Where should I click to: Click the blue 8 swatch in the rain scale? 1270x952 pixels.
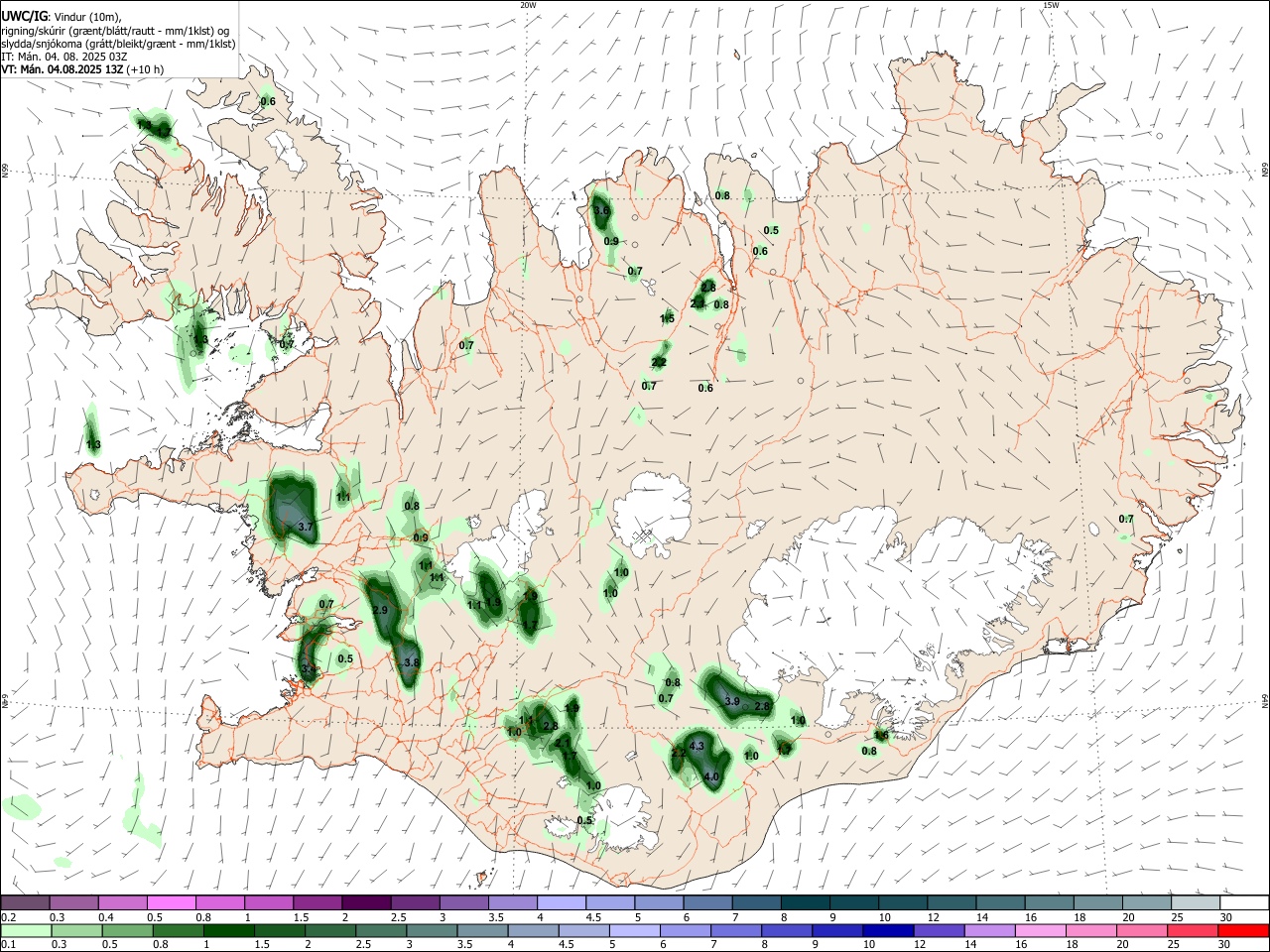tap(789, 930)
